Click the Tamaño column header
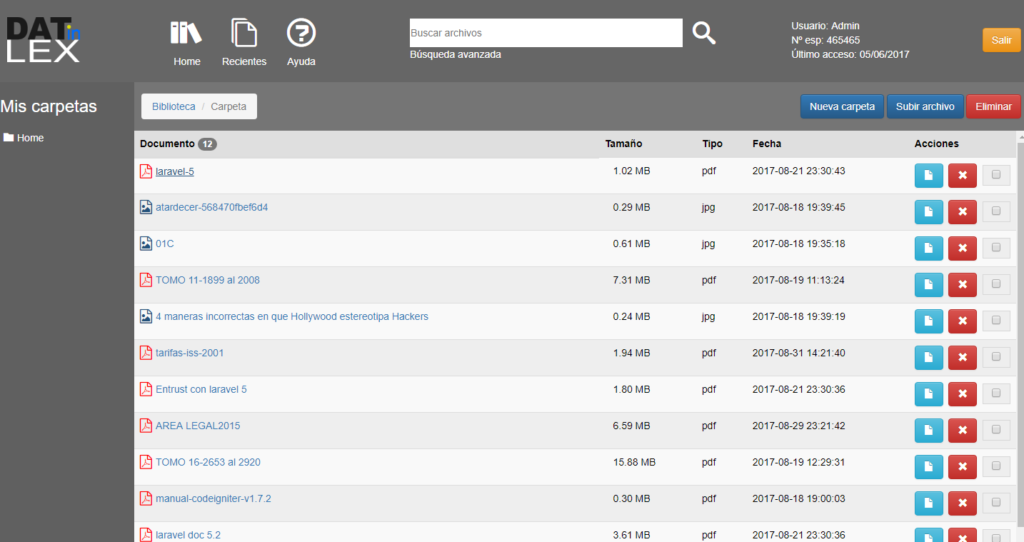This screenshot has width=1024, height=542. [624, 144]
